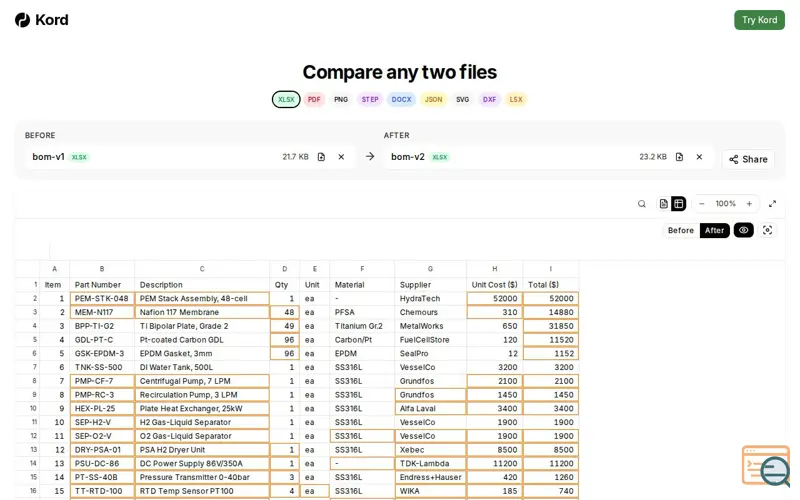Click the Kord brand name link
Viewport: 800px width, 500px height.
point(52,20)
